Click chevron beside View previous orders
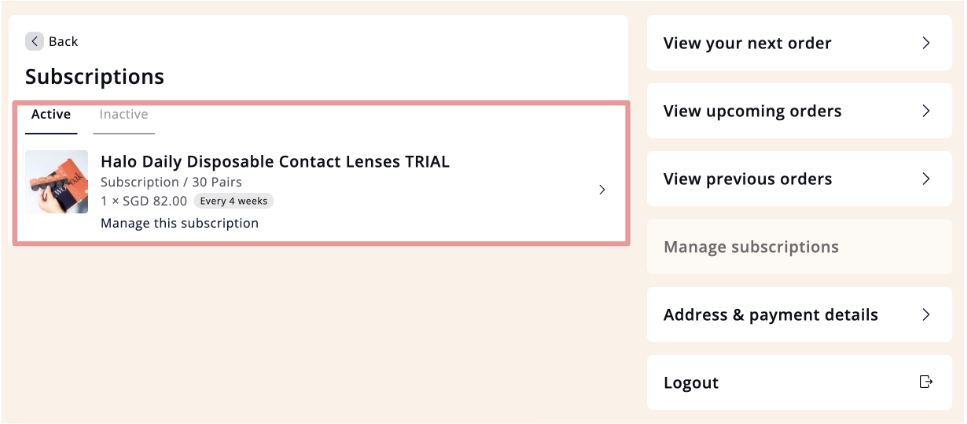This screenshot has width=967, height=424. [x=926, y=178]
